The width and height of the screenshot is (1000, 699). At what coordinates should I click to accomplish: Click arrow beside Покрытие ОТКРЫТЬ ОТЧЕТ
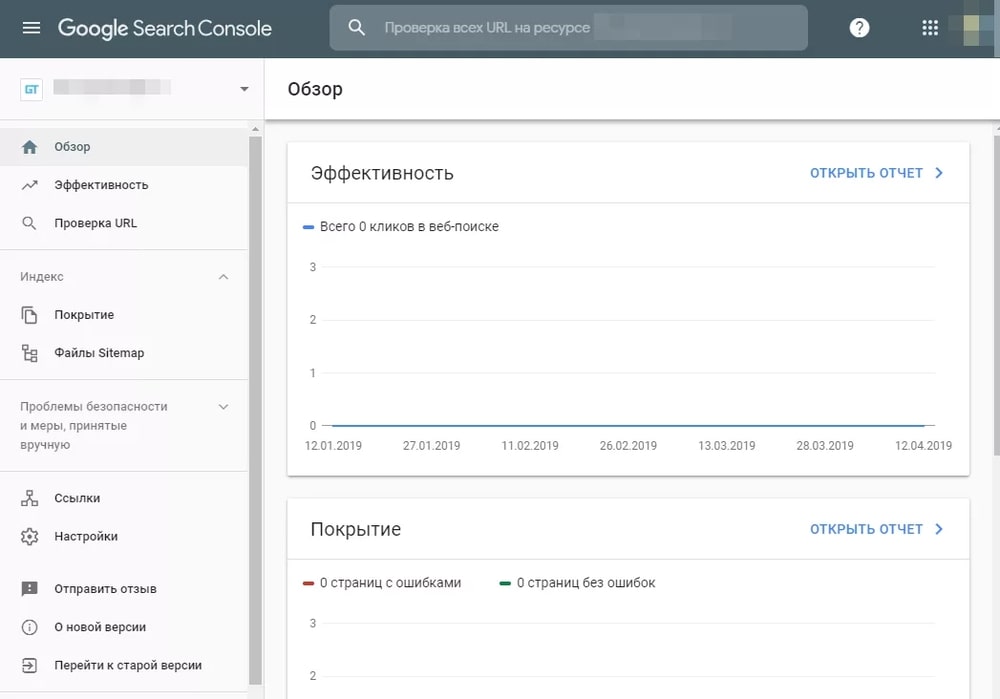click(x=939, y=529)
